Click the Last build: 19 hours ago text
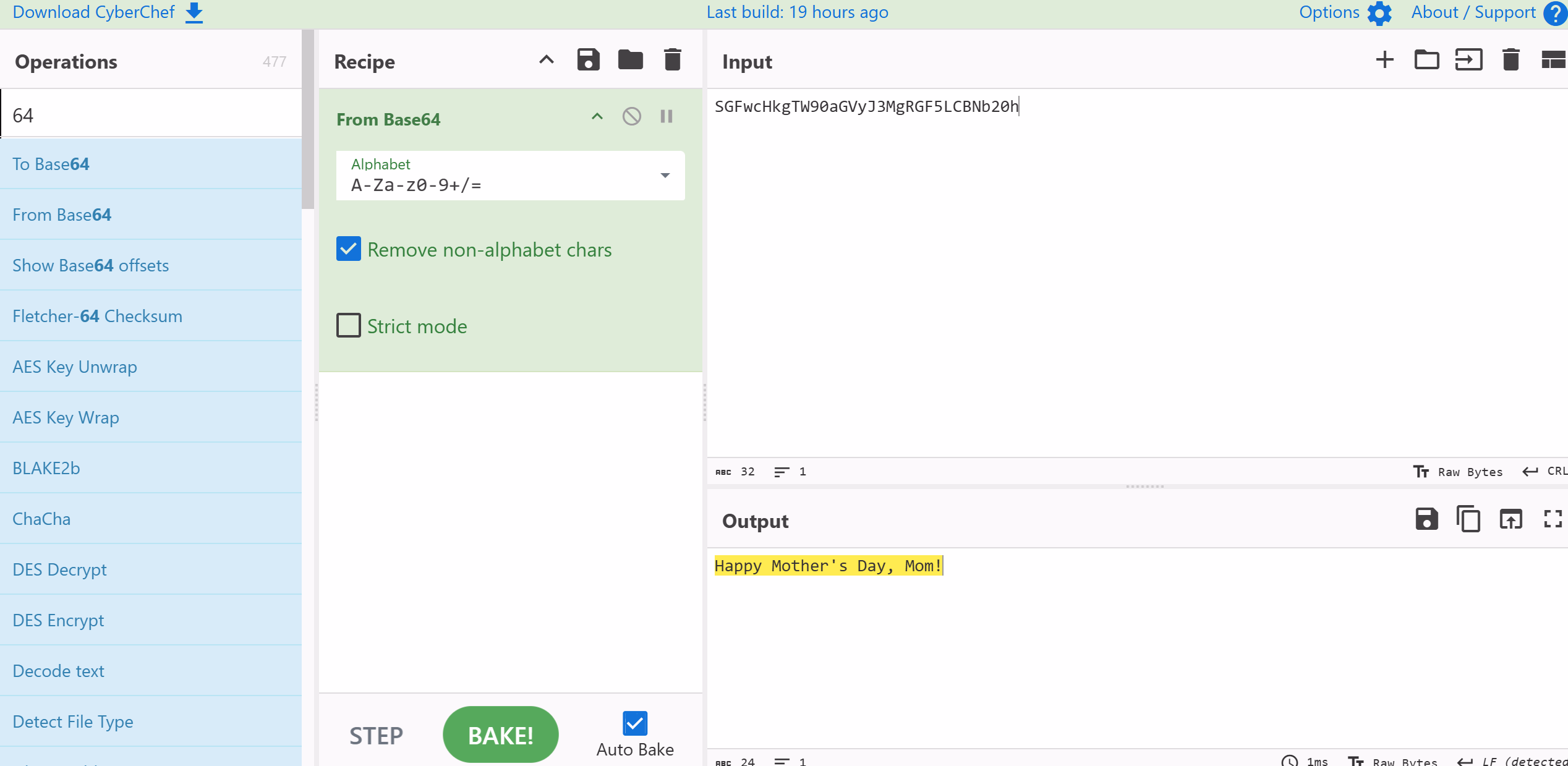The width and height of the screenshot is (1568, 766). coord(798,12)
